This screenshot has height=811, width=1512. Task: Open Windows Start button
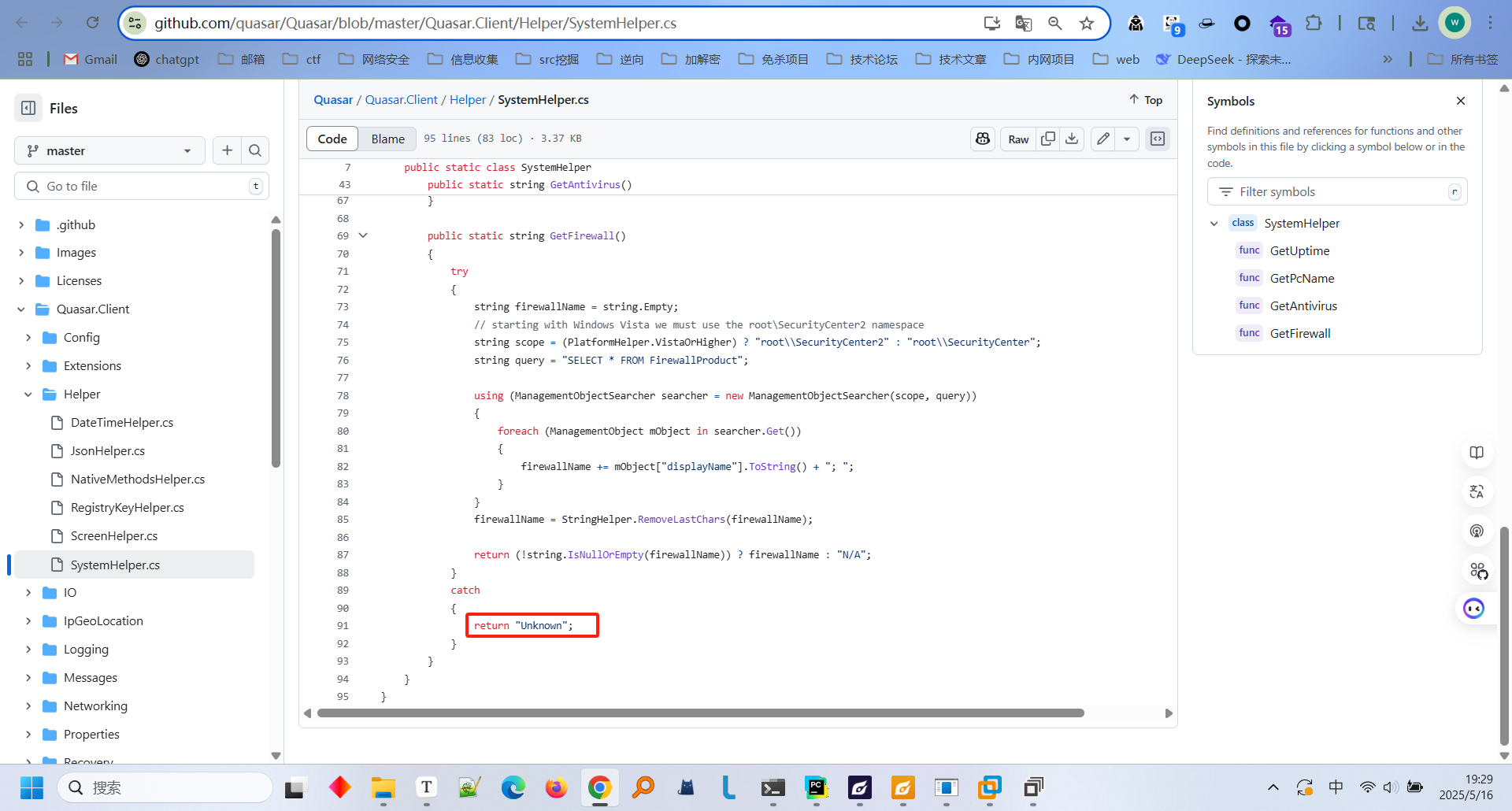pyautogui.click(x=31, y=787)
